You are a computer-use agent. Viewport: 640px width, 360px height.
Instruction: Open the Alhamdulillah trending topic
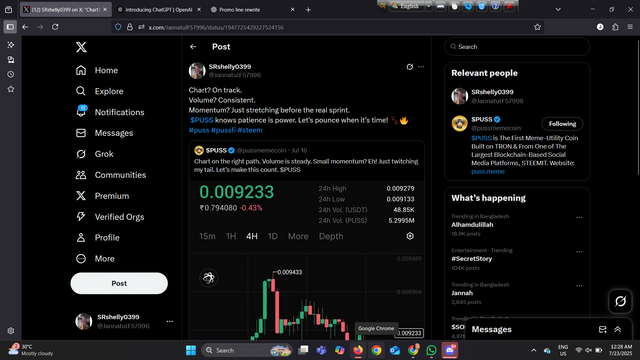click(472, 224)
